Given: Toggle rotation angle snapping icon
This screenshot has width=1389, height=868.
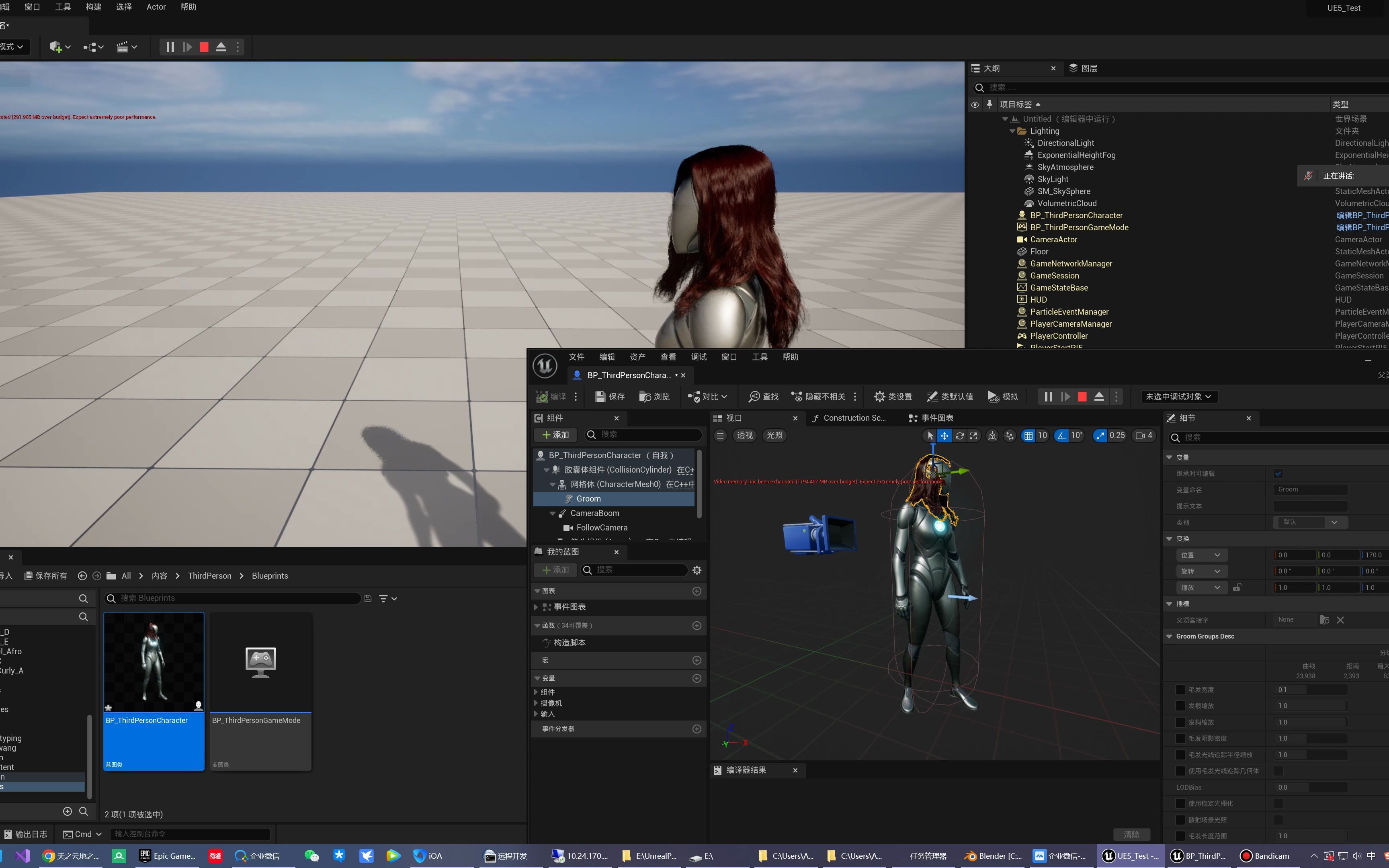Looking at the screenshot, I should click(1062, 436).
